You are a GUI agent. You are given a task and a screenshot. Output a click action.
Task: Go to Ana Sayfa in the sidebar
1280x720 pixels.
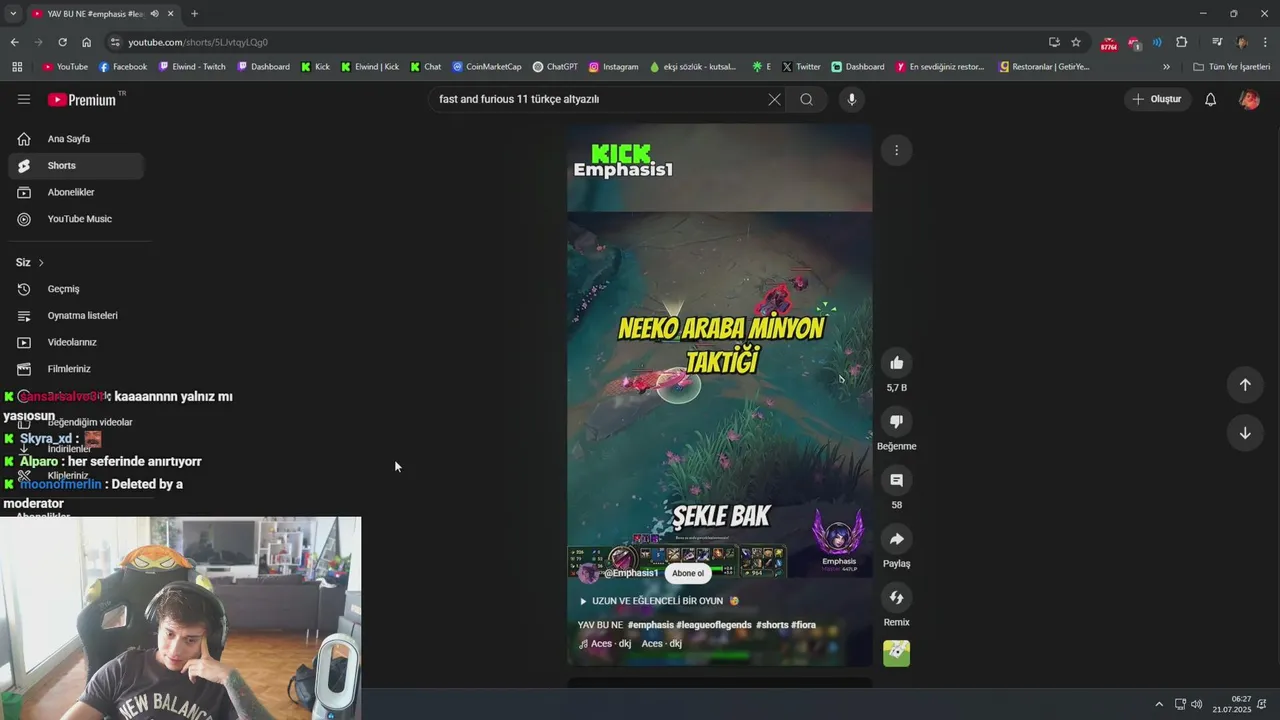[75, 139]
